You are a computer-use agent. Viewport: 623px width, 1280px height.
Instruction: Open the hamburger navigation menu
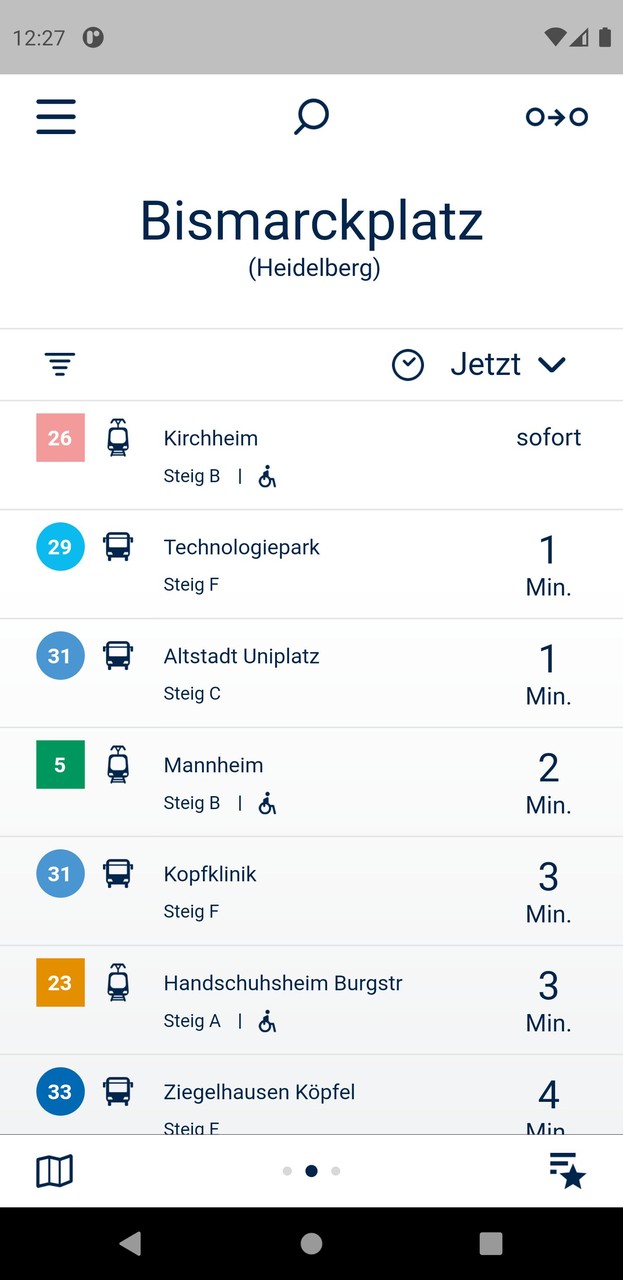click(x=56, y=117)
